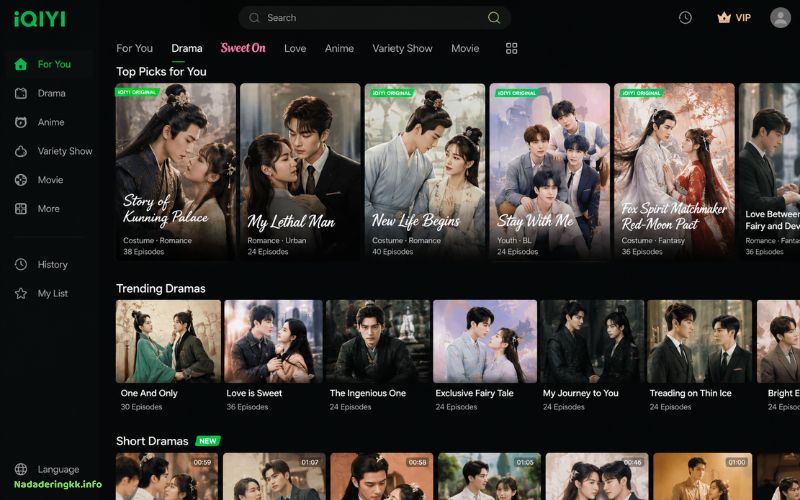Click the iQIYI logo
The image size is (800, 500).
pos(39,19)
